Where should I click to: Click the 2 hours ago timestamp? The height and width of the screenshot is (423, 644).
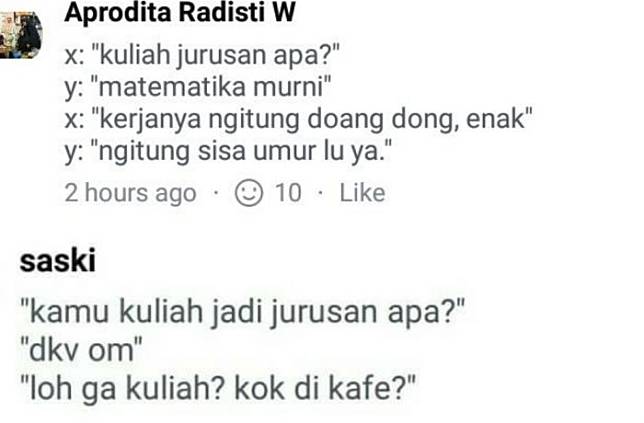pyautogui.click(x=130, y=193)
